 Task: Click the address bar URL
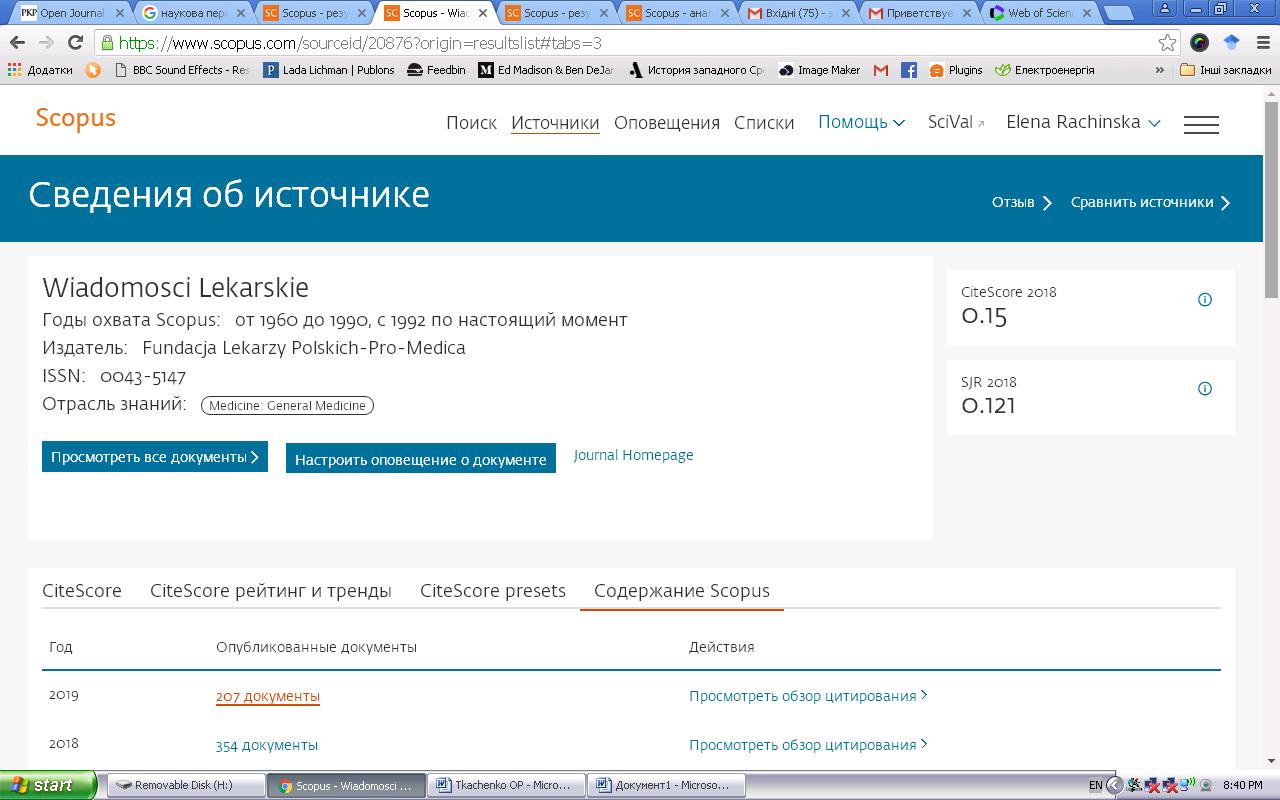360,43
